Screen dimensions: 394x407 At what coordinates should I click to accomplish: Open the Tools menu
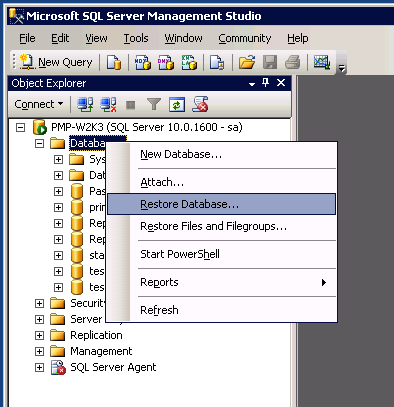tap(136, 38)
